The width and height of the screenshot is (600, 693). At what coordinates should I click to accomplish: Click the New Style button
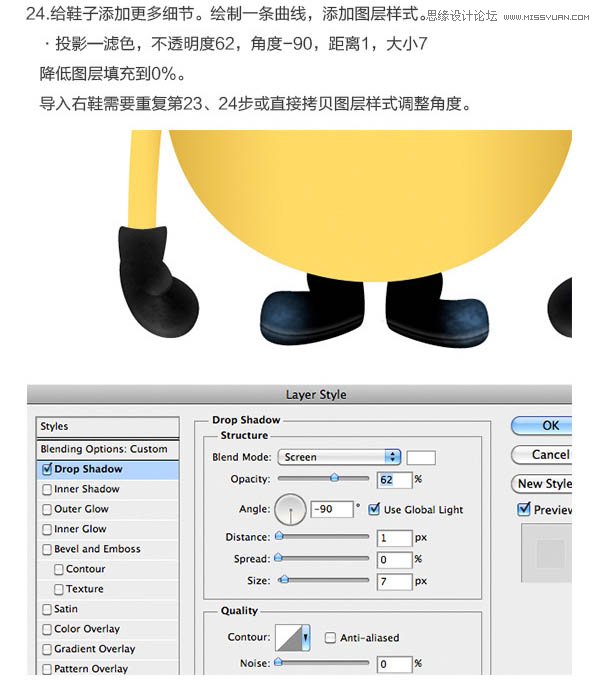pos(542,484)
